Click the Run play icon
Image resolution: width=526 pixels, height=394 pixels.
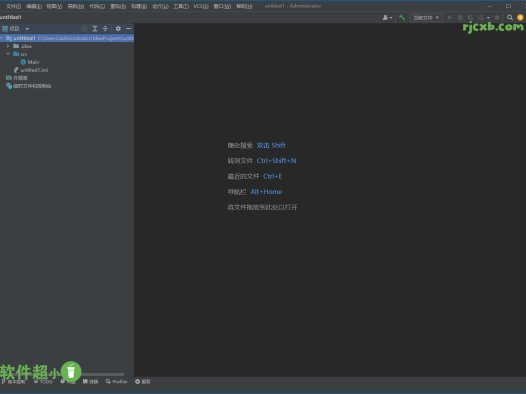(450, 17)
